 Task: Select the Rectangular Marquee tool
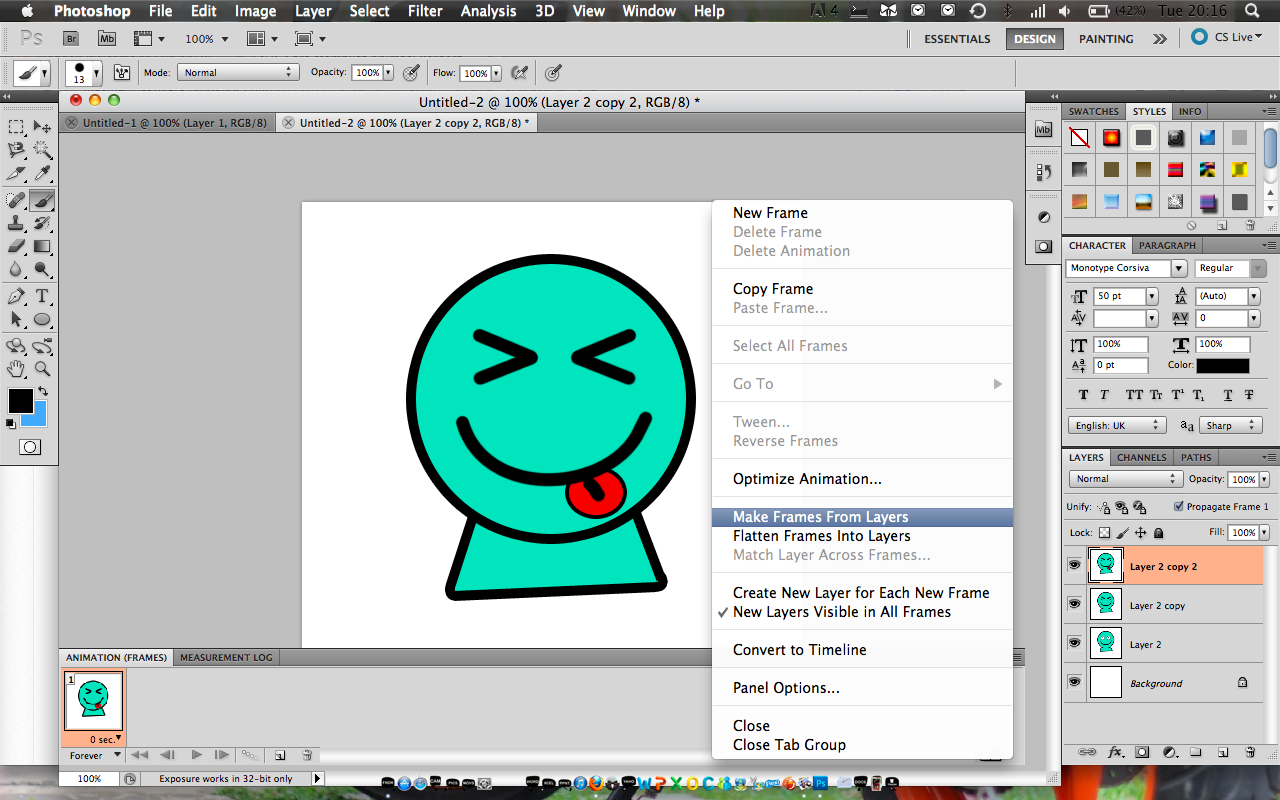click(16, 127)
